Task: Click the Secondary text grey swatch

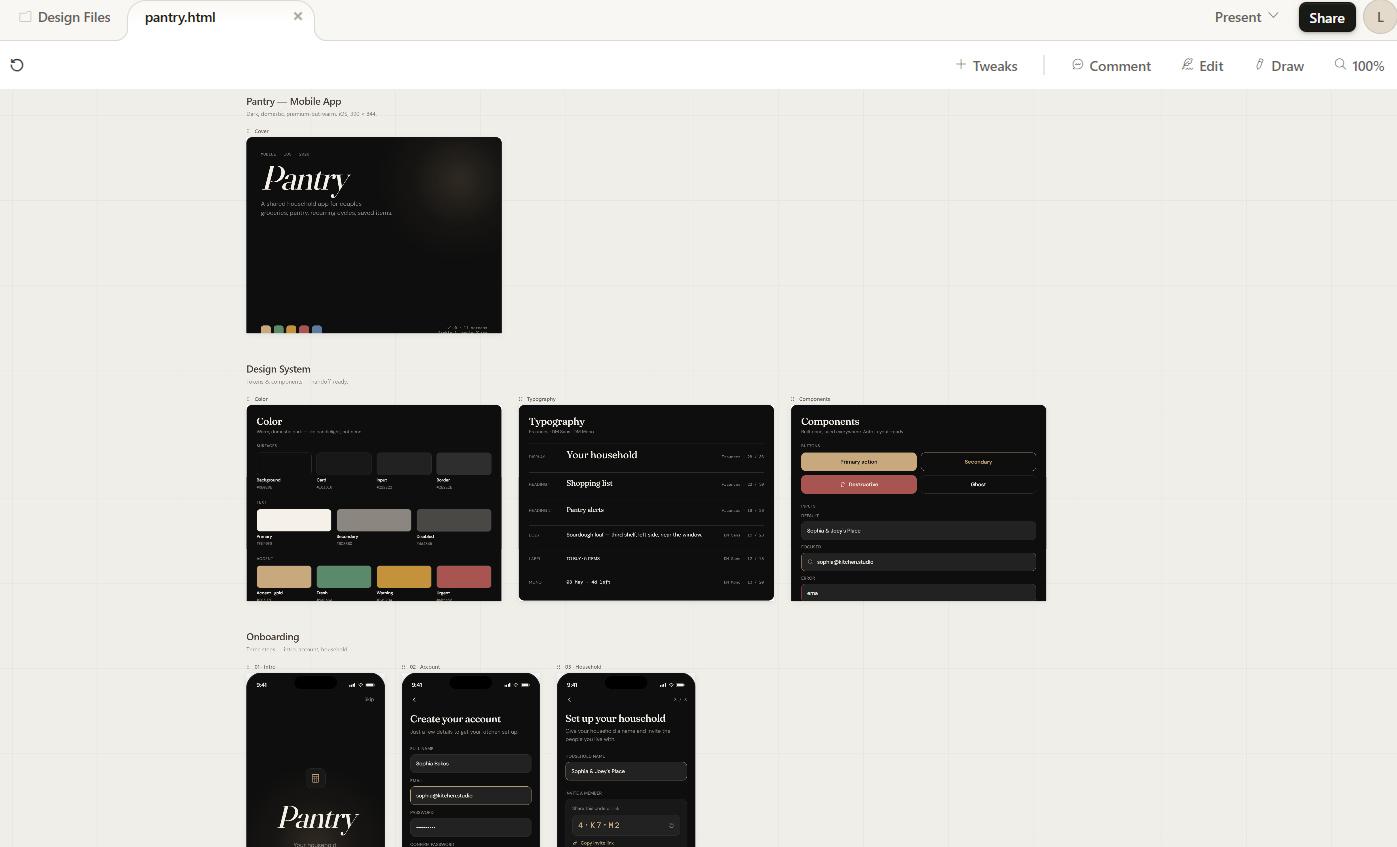Action: (374, 520)
